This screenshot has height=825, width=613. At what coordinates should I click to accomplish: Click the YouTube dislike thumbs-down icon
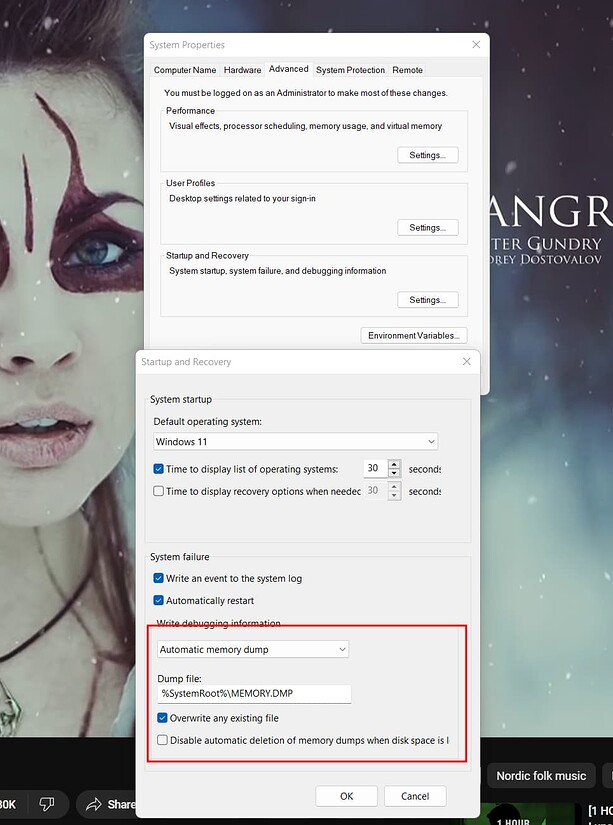pyautogui.click(x=46, y=804)
